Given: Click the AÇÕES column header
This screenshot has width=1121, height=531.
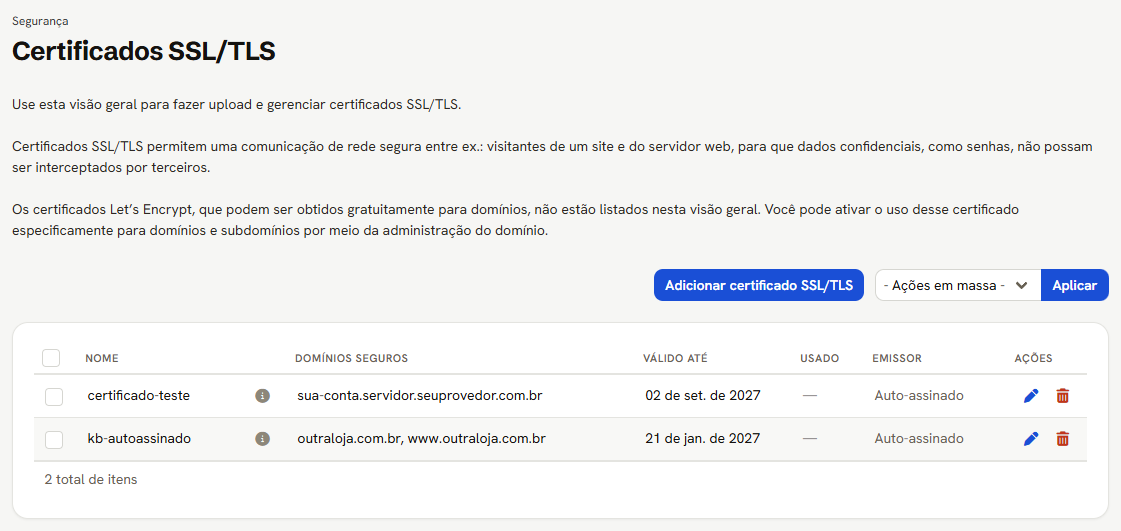Looking at the screenshot, I should point(1033,358).
